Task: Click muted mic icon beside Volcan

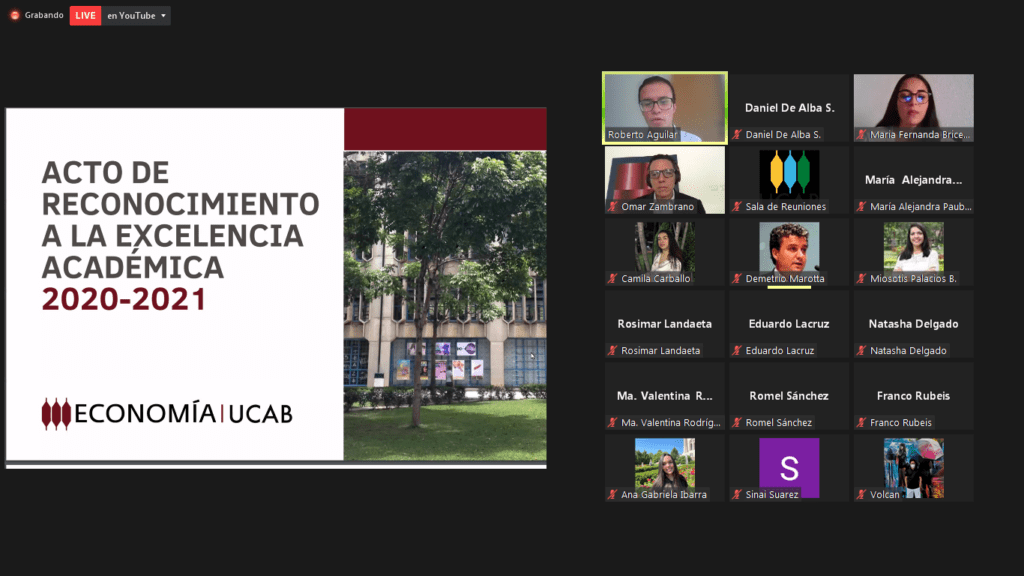Action: coord(861,495)
